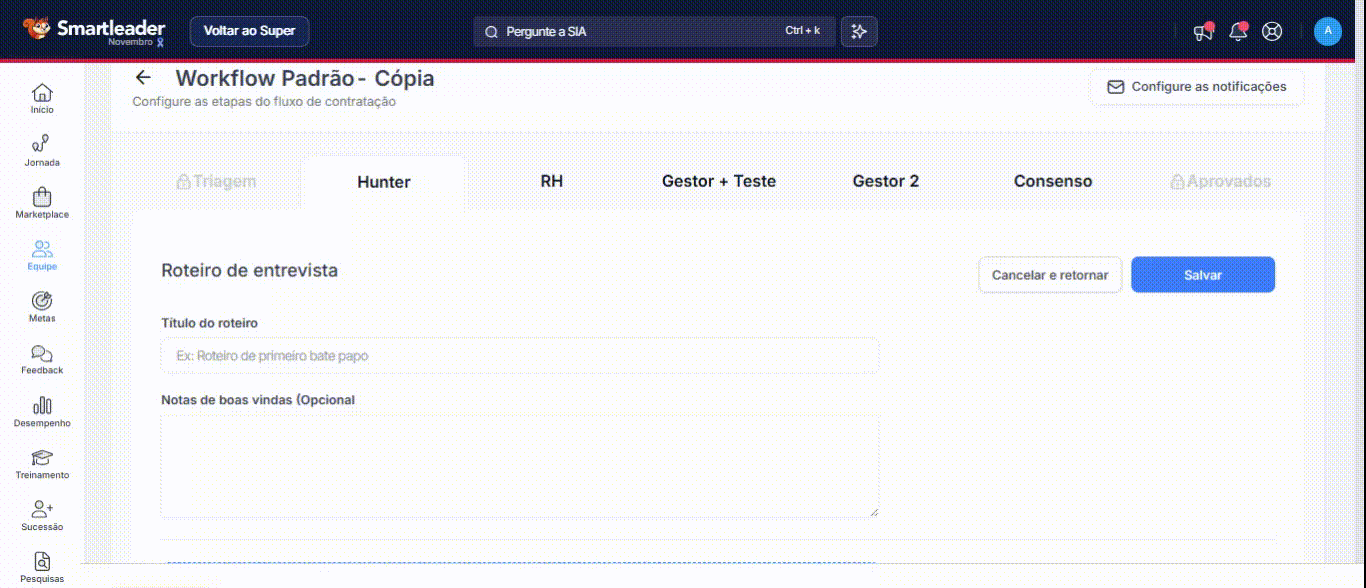Image resolution: width=1366 pixels, height=588 pixels.
Task: Click Cancelar e retornar button
Action: (x=1049, y=275)
